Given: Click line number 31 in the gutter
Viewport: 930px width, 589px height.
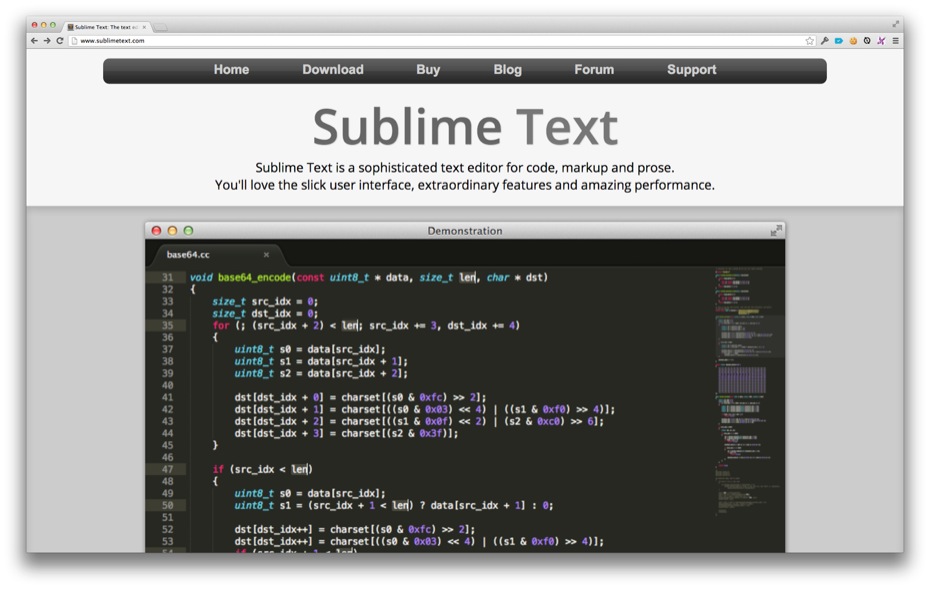Looking at the screenshot, I should (x=167, y=277).
